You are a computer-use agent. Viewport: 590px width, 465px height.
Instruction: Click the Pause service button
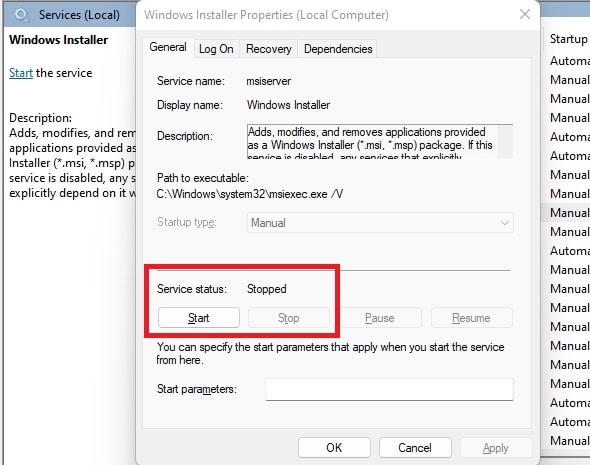coord(379,318)
